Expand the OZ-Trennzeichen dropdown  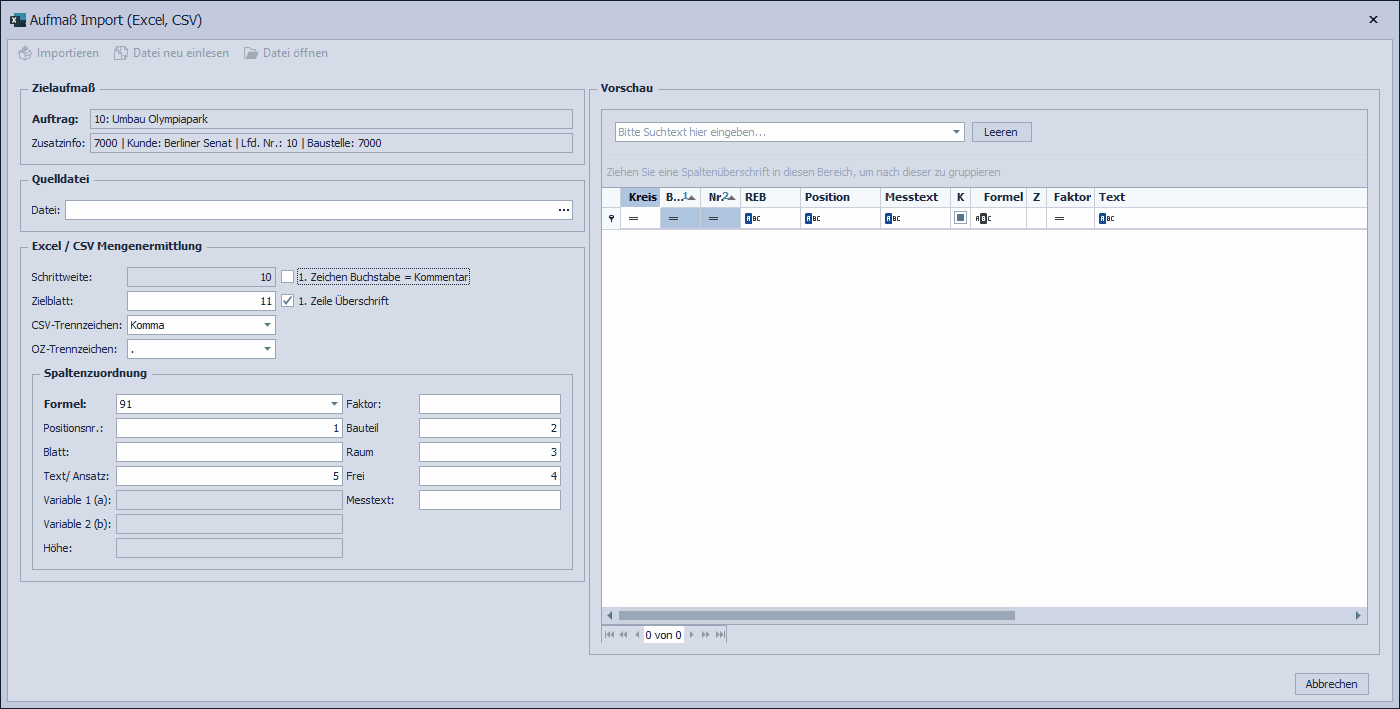click(267, 349)
